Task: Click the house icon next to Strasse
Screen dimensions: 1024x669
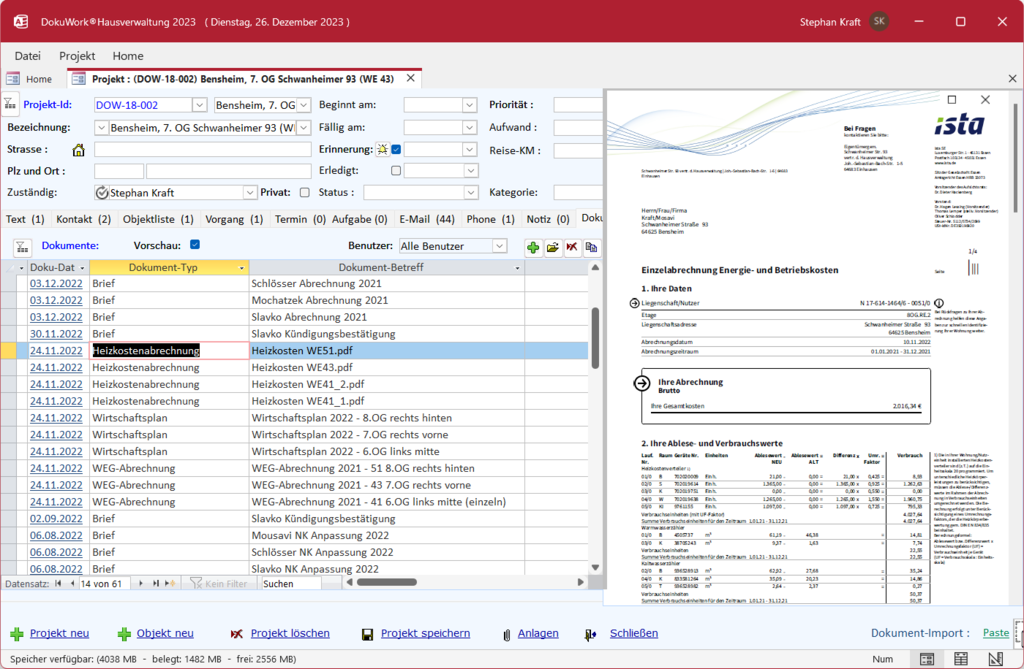Action: coord(78,150)
